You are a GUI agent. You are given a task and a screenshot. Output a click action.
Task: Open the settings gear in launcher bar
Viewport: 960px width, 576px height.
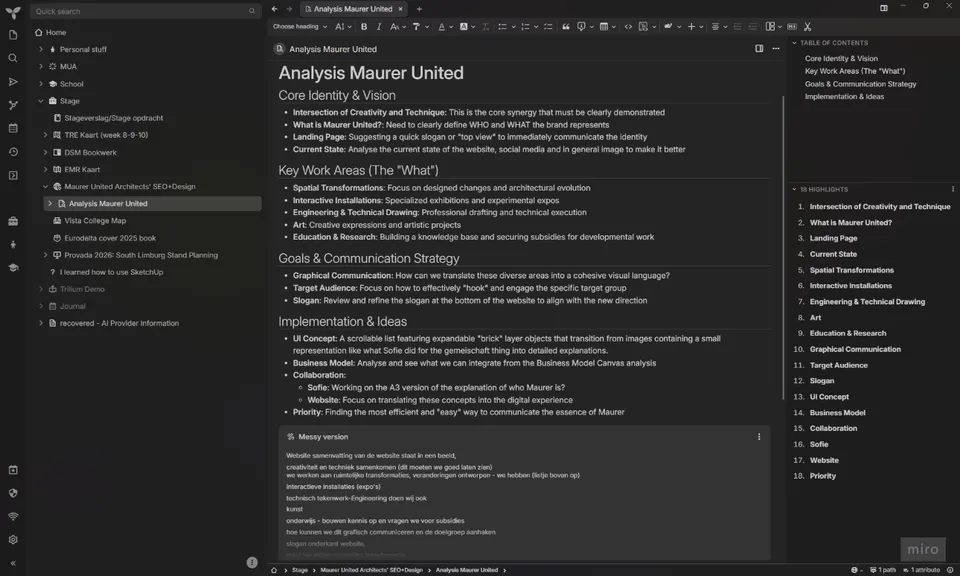coord(13,540)
